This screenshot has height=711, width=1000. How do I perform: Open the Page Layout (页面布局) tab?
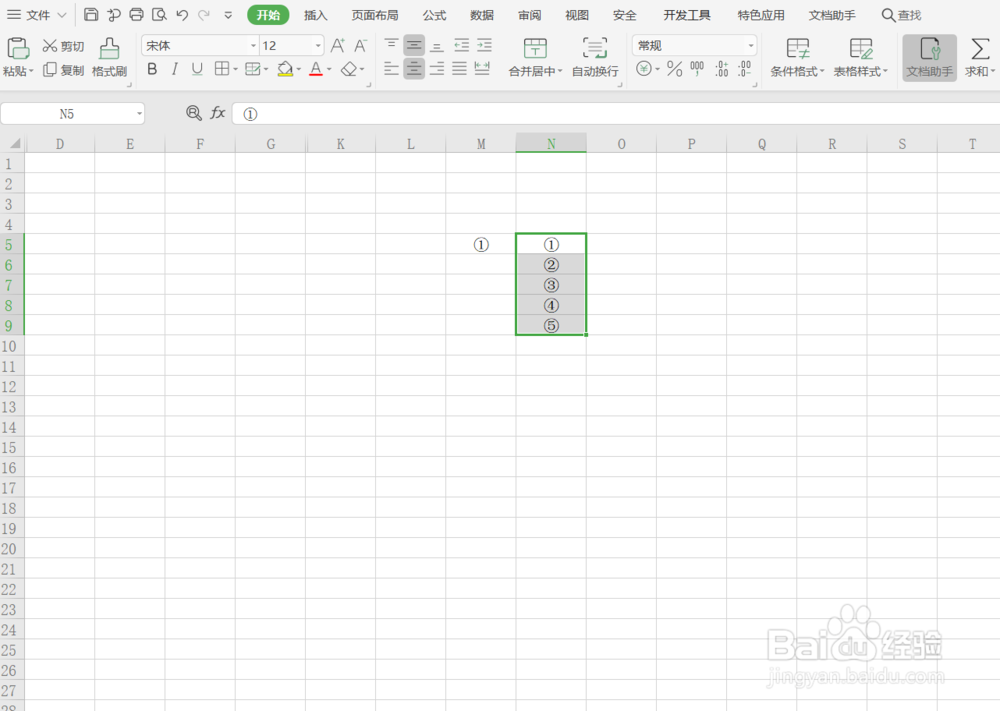(375, 15)
